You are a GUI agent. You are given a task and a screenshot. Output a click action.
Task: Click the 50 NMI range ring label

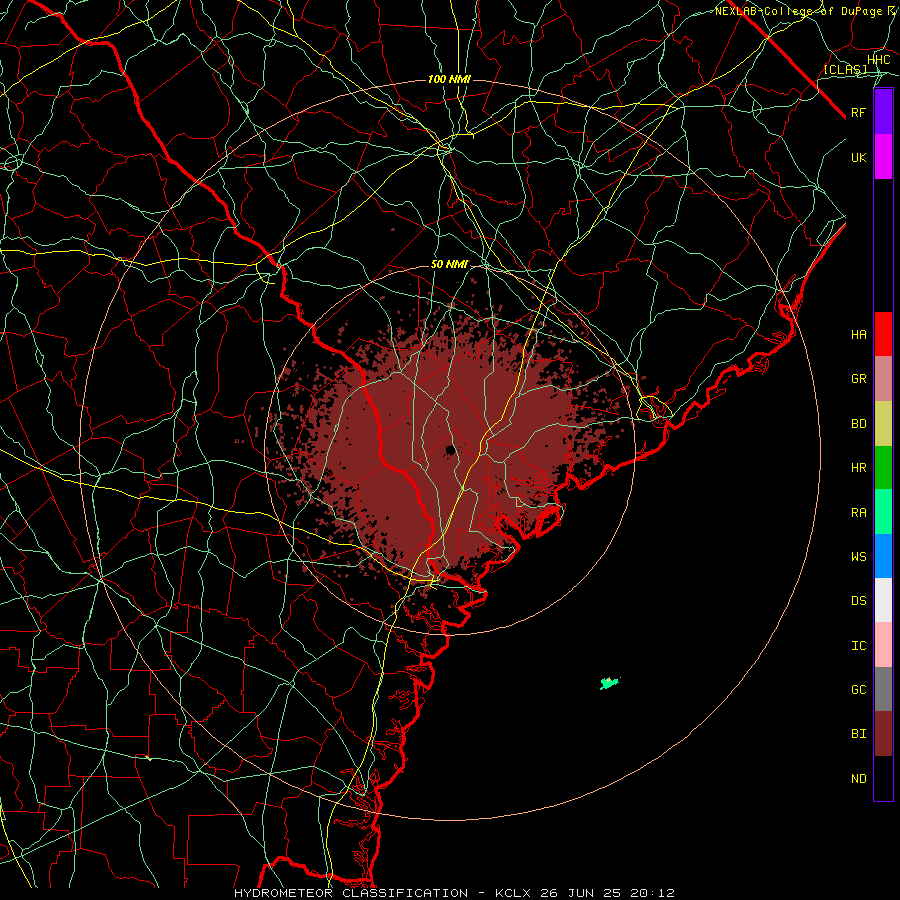pos(449,265)
